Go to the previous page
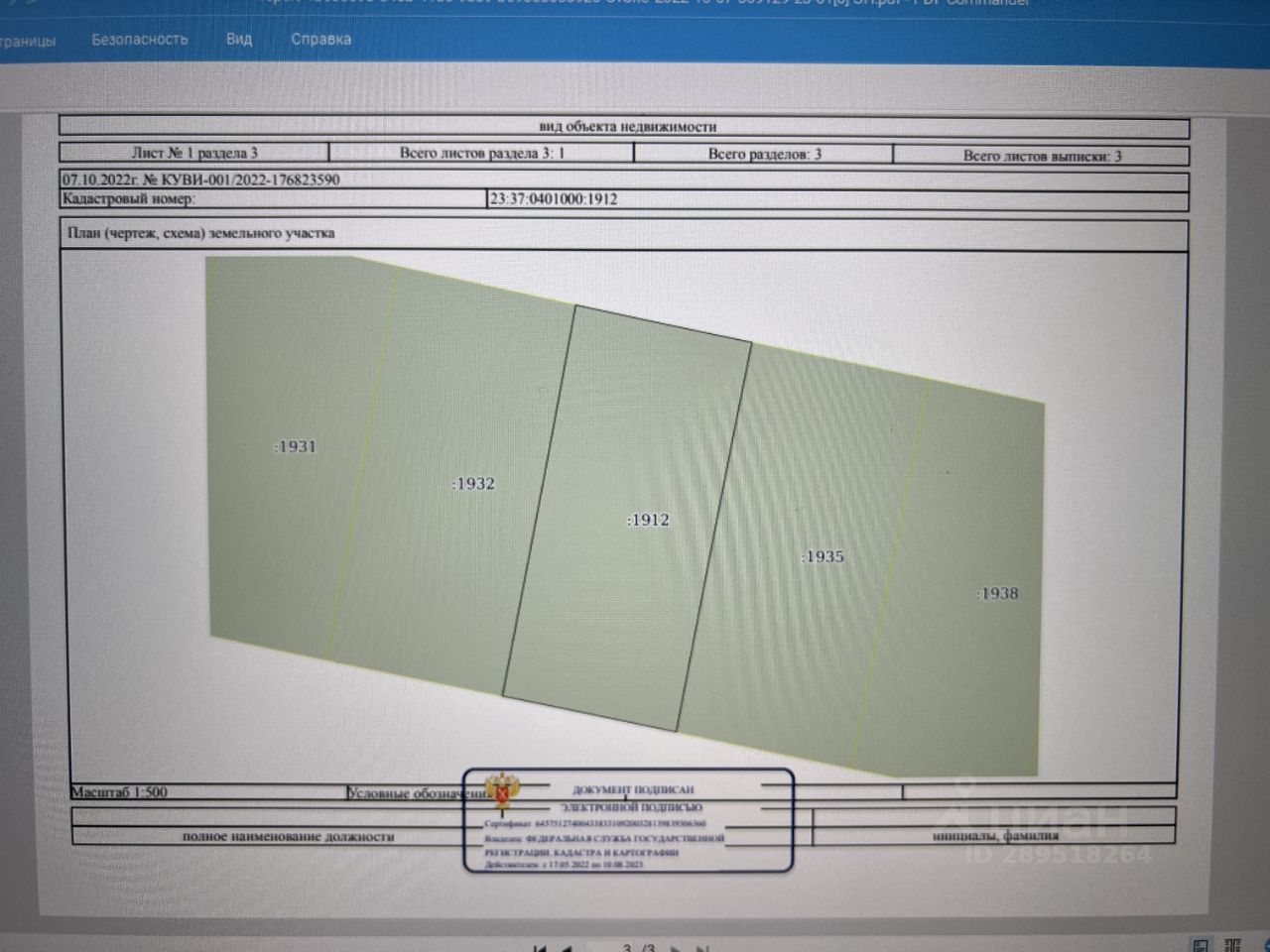Image resolution: width=1270 pixels, height=952 pixels. click(567, 948)
